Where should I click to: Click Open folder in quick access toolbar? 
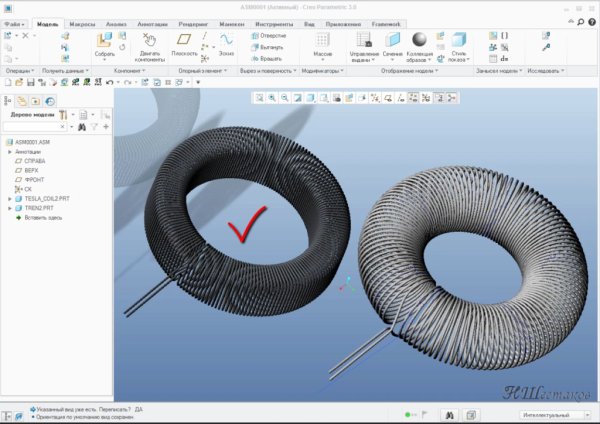point(19,82)
